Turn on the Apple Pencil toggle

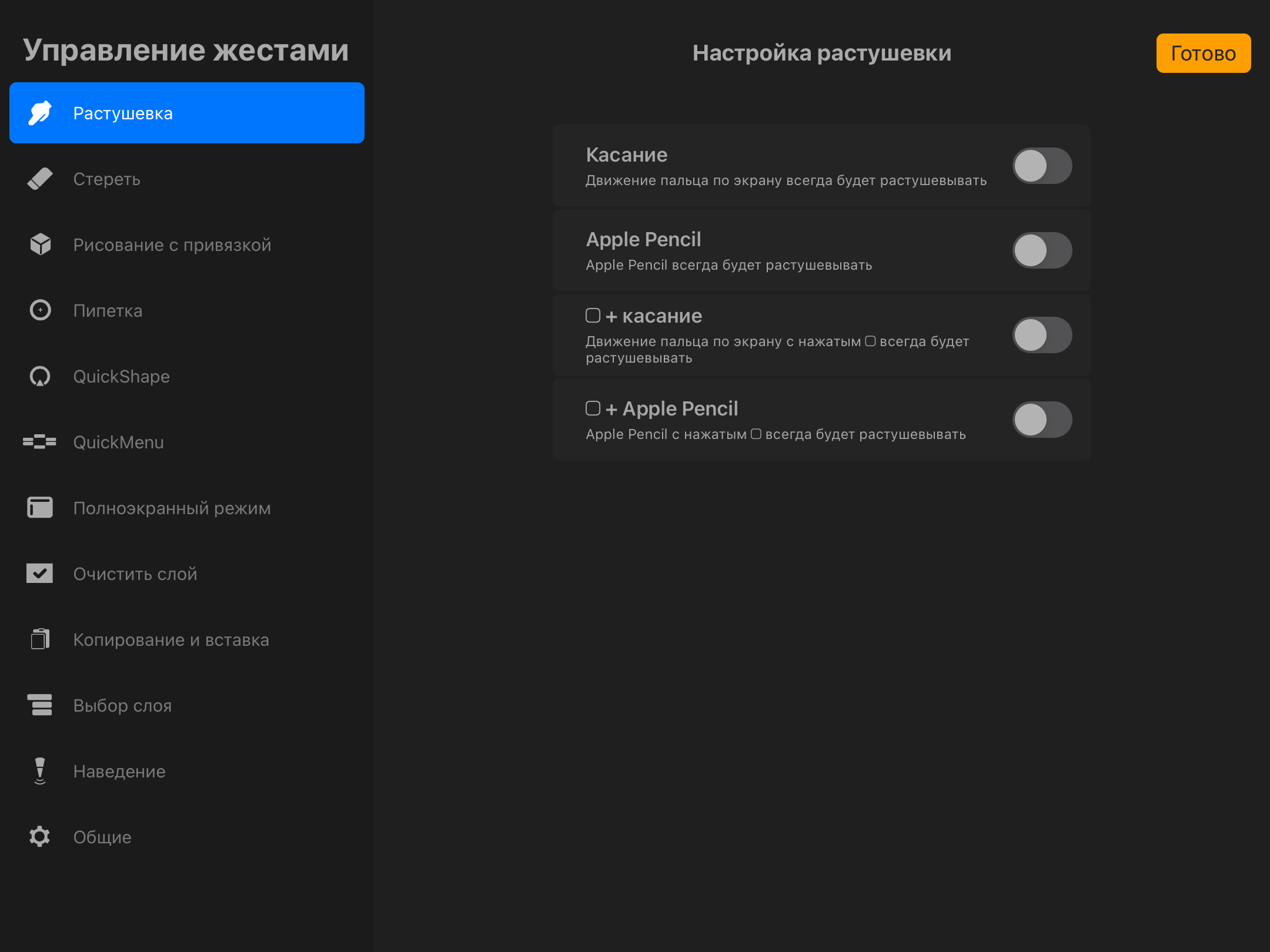(x=1042, y=250)
